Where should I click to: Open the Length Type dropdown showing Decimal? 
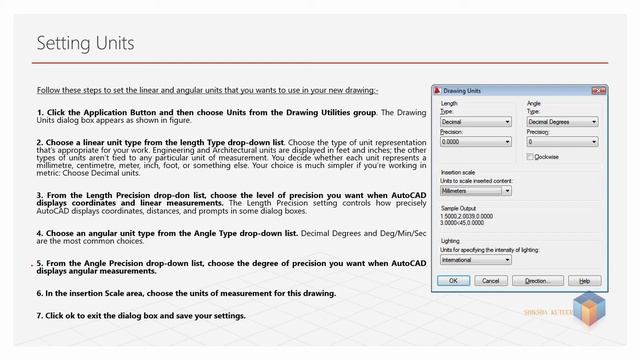tap(476, 122)
